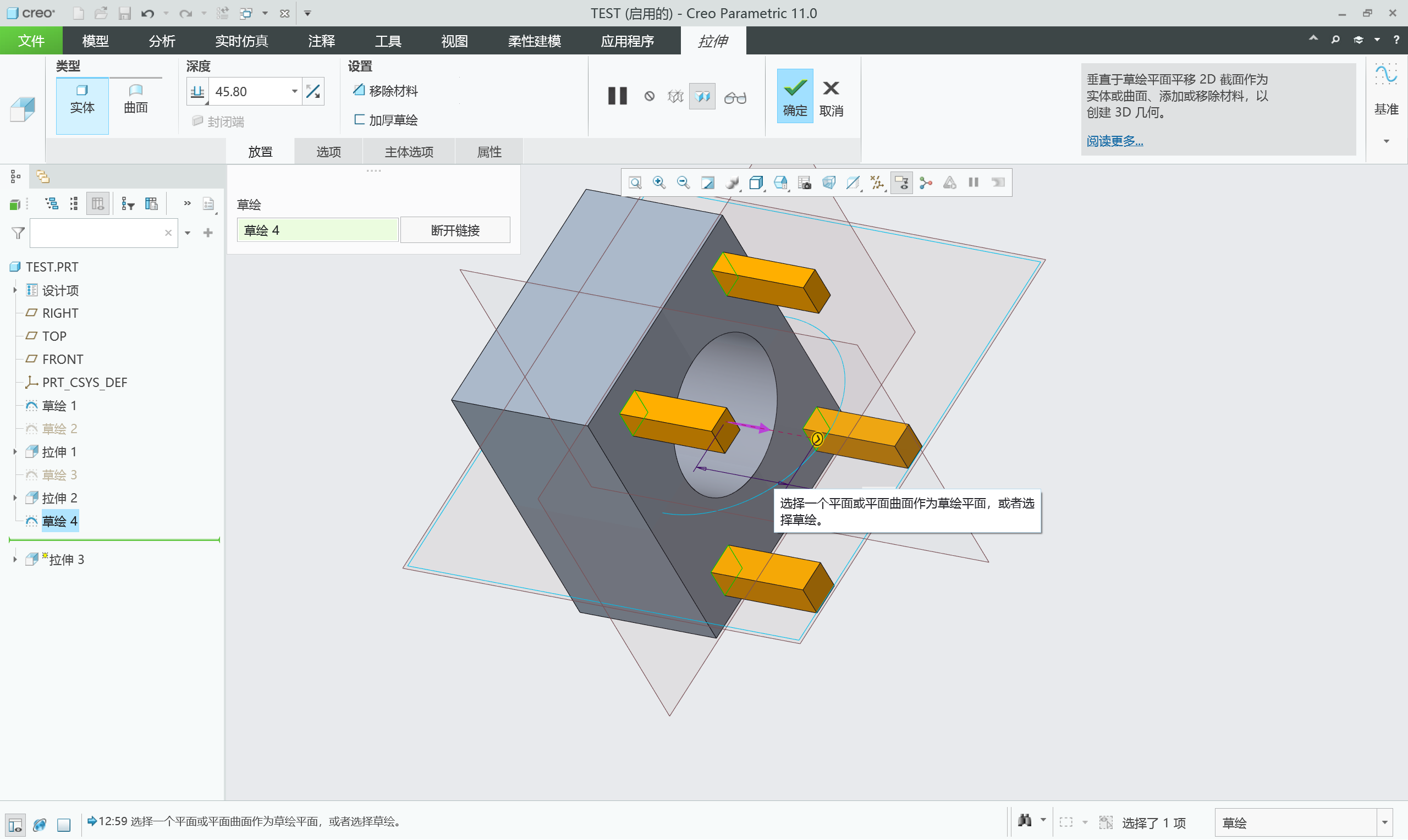Image resolution: width=1408 pixels, height=840 pixels.
Task: Open the tree filters funnel icon
Action: pos(128,203)
